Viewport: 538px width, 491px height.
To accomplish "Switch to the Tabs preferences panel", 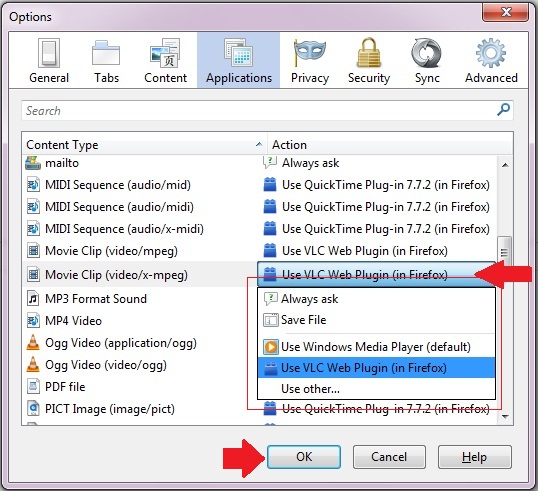I will pos(106,61).
